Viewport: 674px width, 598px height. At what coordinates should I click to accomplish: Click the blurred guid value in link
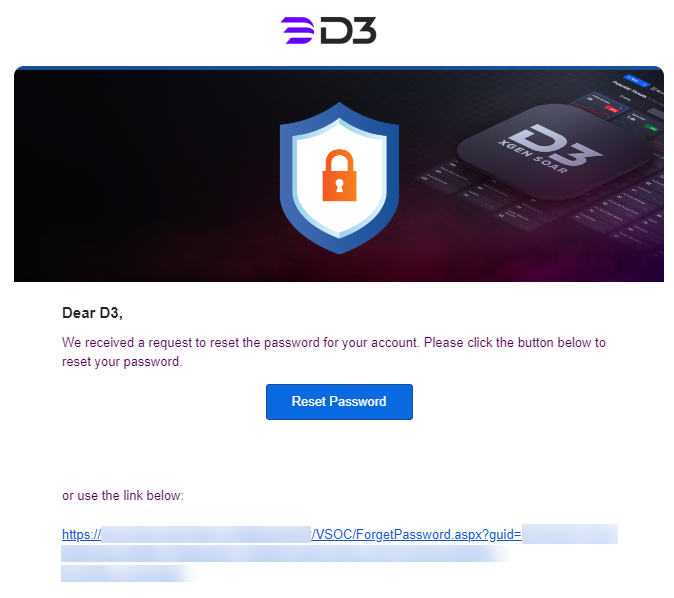tap(570, 534)
